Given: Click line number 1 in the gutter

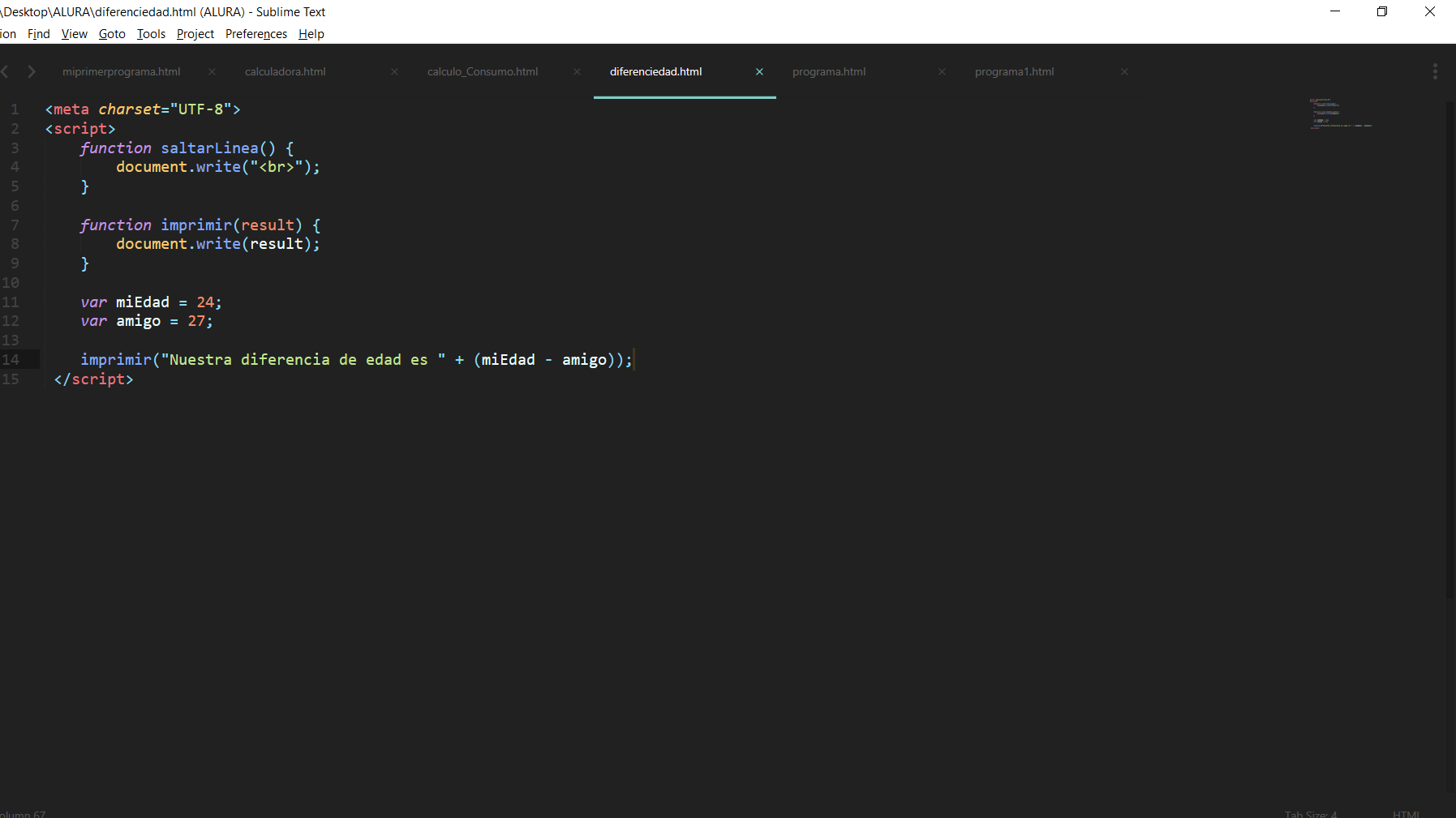Looking at the screenshot, I should [x=15, y=109].
